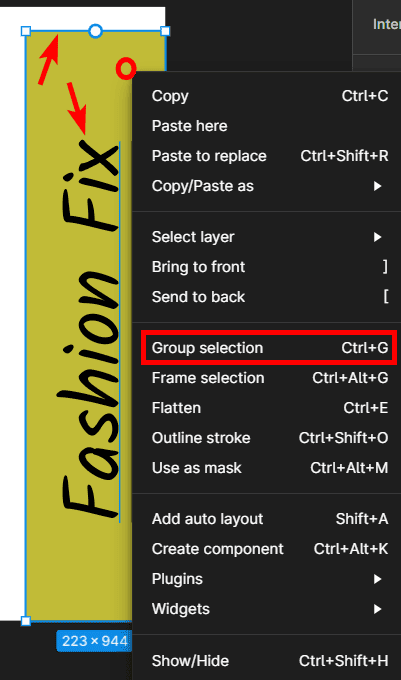Expand Copy/Paste as submenu arrow
Image resolution: width=401 pixels, height=680 pixels.
click(377, 186)
